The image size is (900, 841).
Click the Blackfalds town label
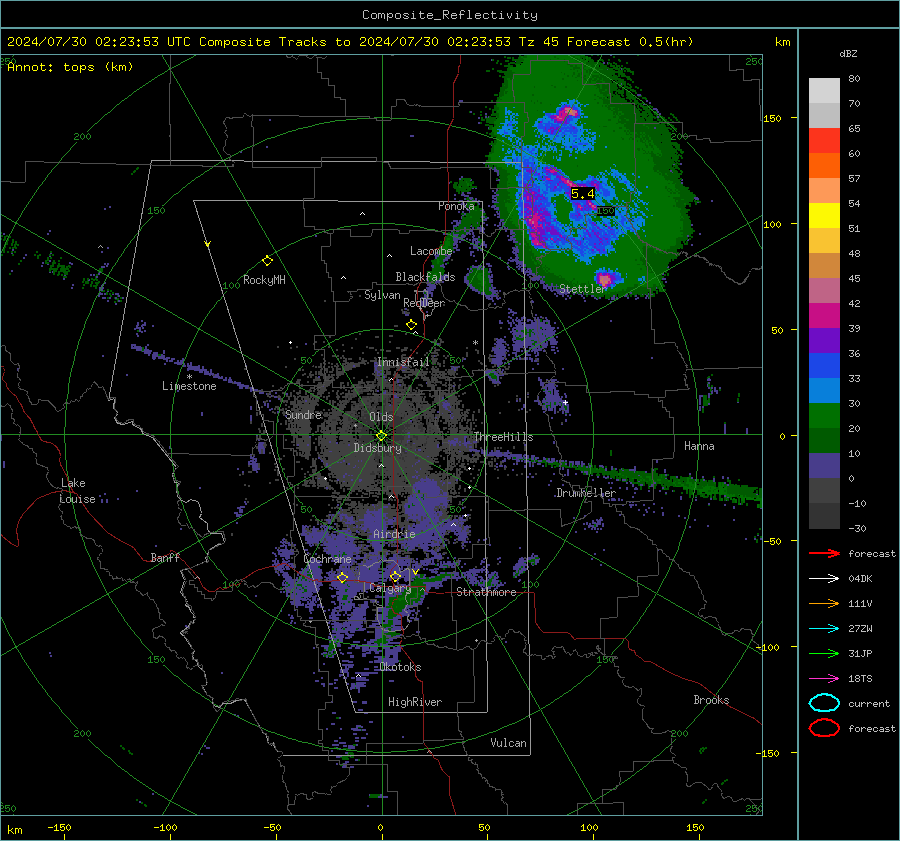[425, 277]
